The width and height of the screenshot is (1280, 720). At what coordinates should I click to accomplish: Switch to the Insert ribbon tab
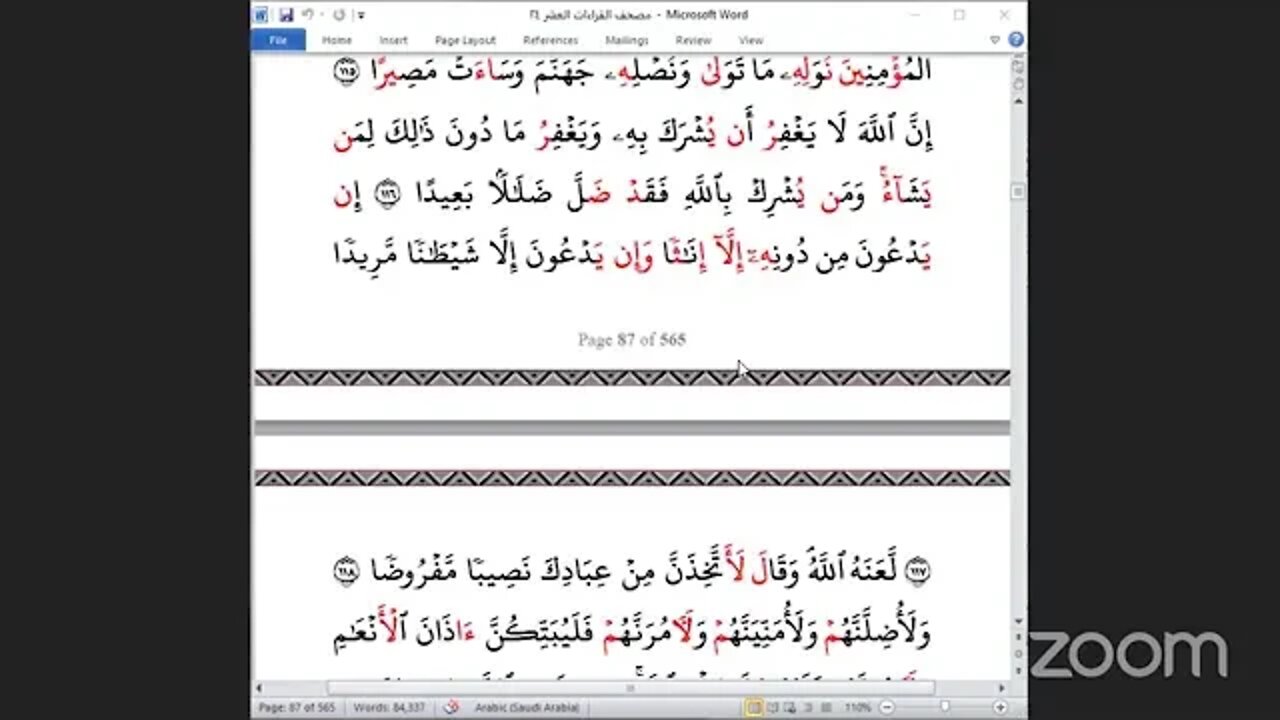[393, 40]
